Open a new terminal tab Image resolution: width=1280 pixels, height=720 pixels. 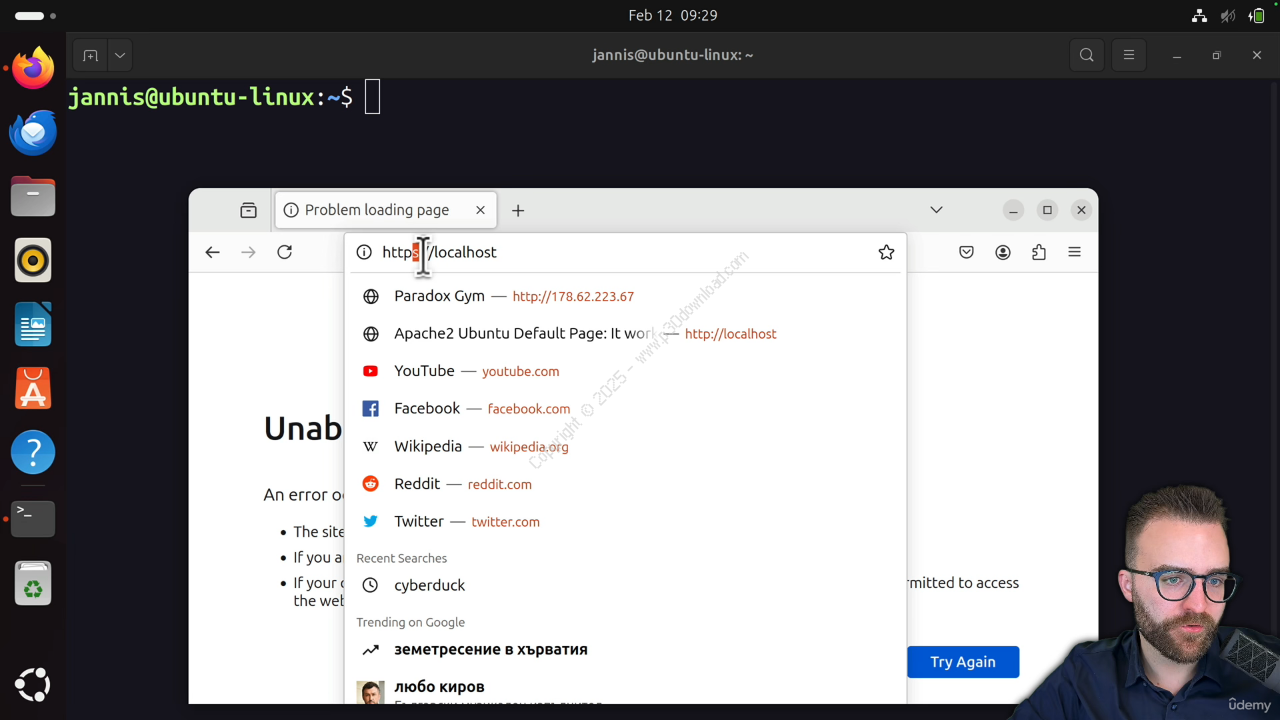coord(90,55)
